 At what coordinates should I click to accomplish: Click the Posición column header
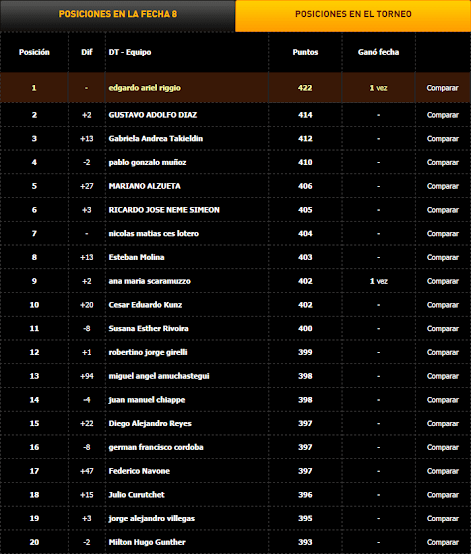pyautogui.click(x=34, y=52)
